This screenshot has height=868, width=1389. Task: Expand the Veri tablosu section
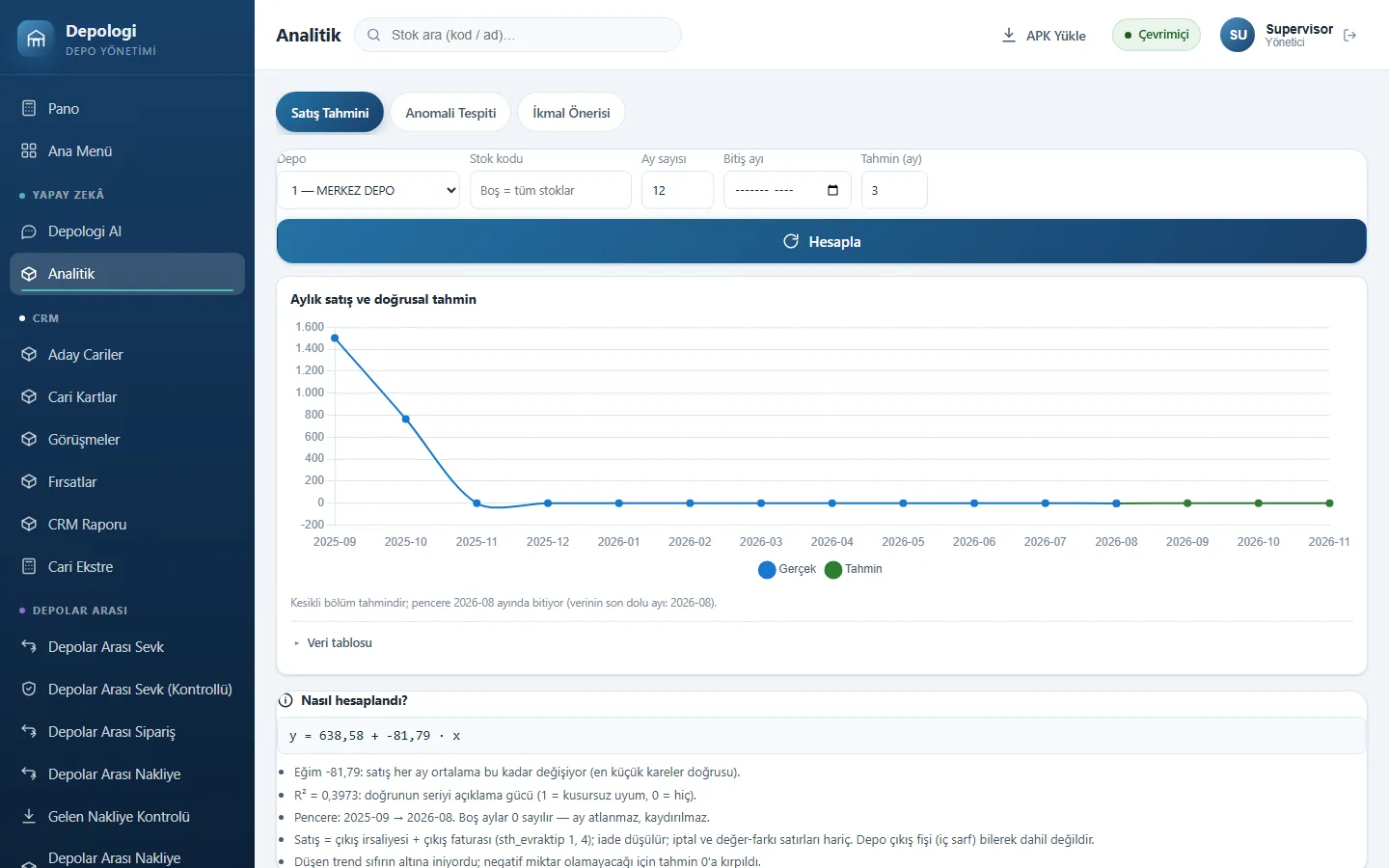pos(333,643)
